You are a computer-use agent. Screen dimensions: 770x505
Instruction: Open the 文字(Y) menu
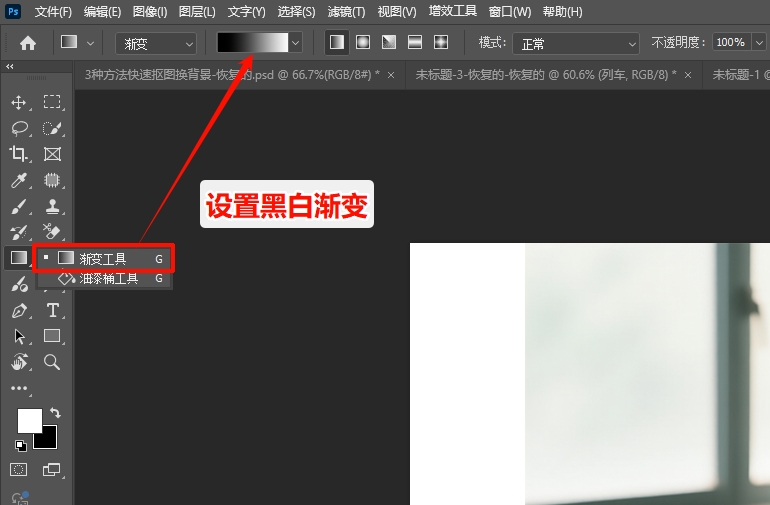point(247,11)
